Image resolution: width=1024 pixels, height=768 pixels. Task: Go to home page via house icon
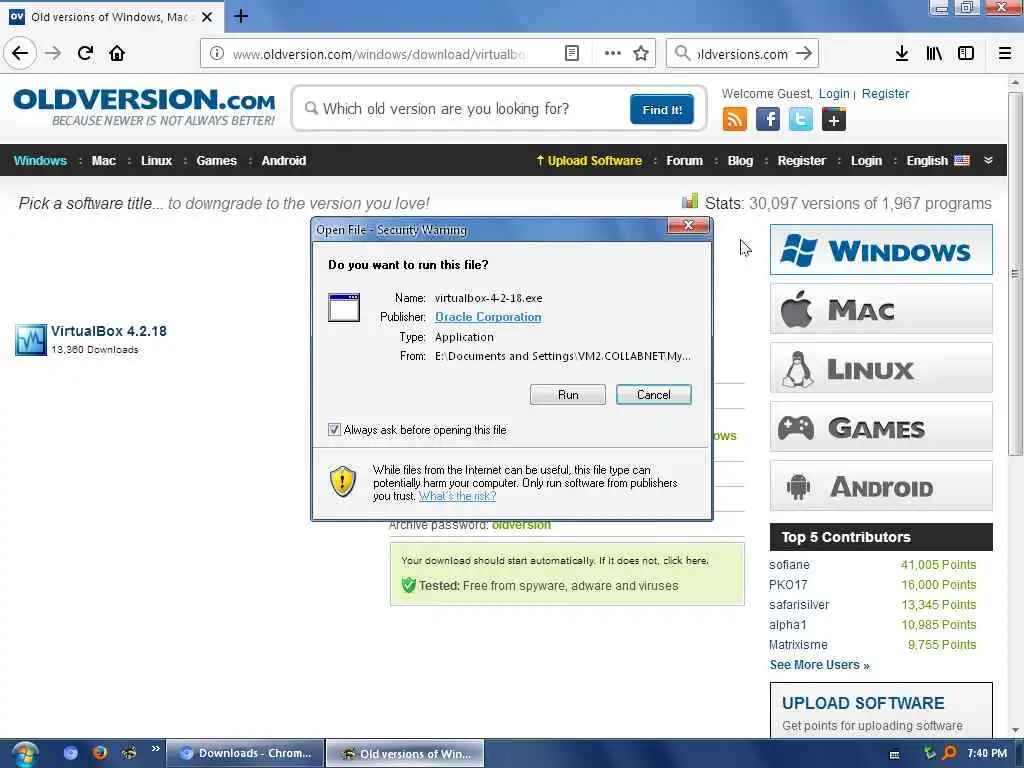pyautogui.click(x=117, y=53)
